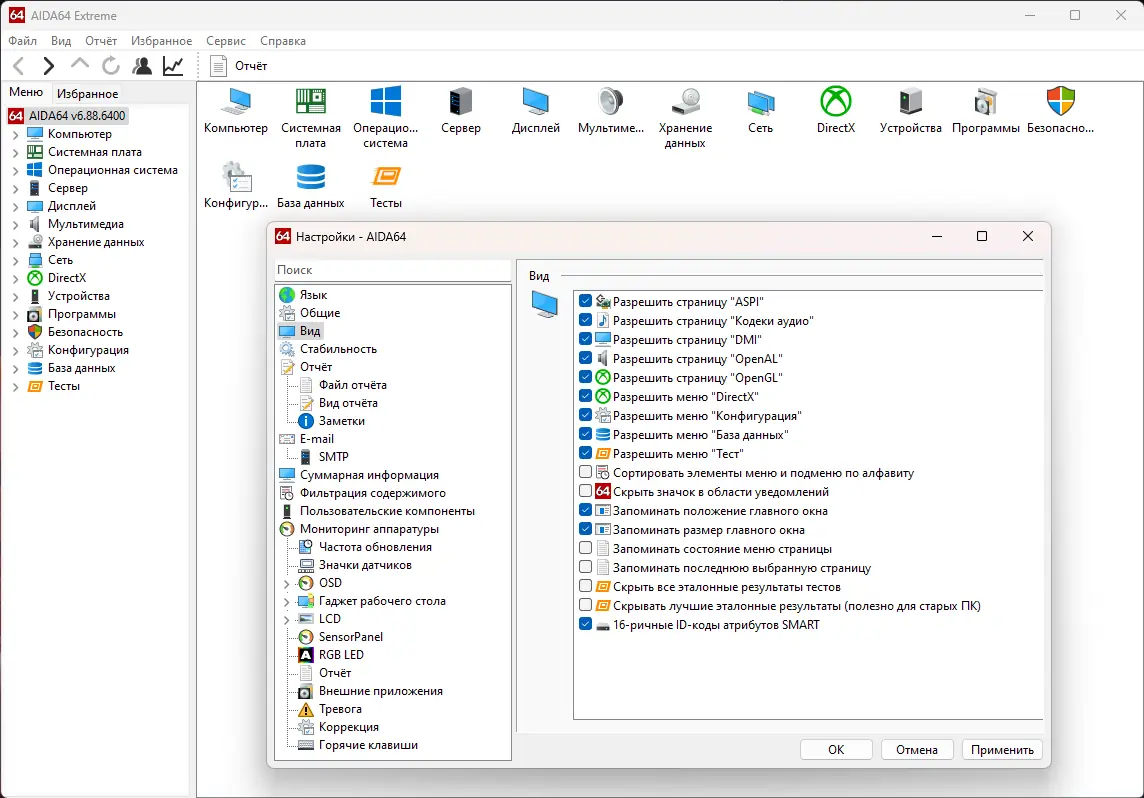This screenshot has height=798, width=1144.
Task: Select RGB LED in settings tree
Action: click(341, 655)
